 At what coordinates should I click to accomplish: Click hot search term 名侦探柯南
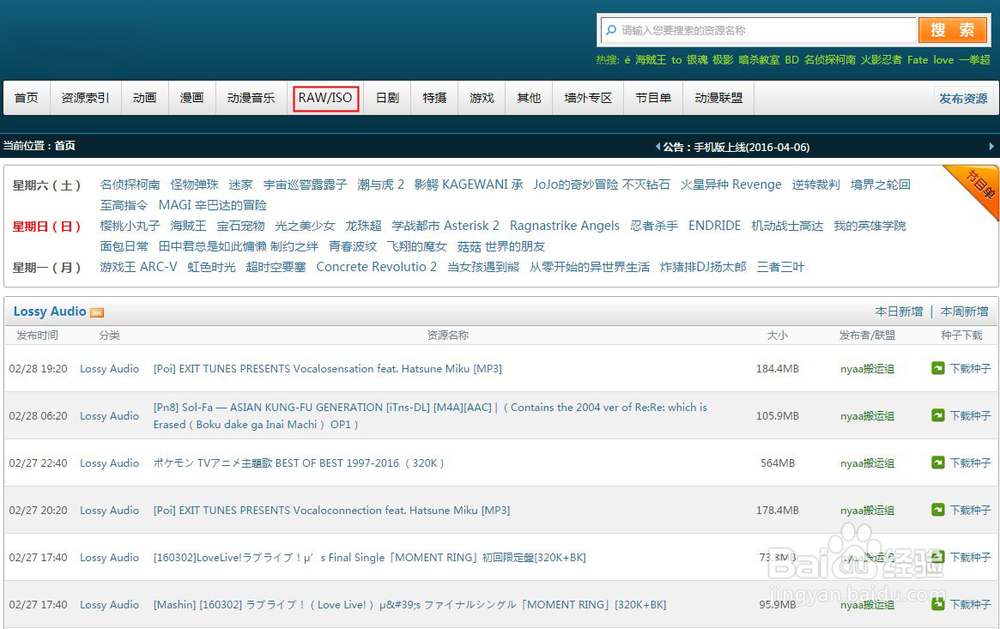(830, 60)
